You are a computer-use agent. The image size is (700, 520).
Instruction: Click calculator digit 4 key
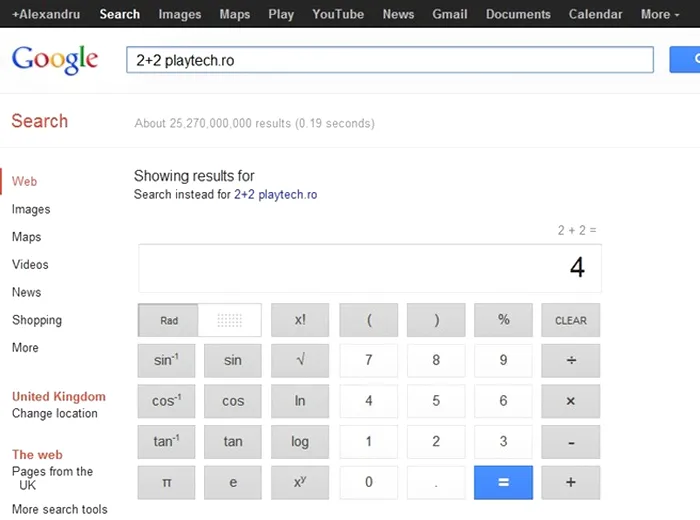369,401
